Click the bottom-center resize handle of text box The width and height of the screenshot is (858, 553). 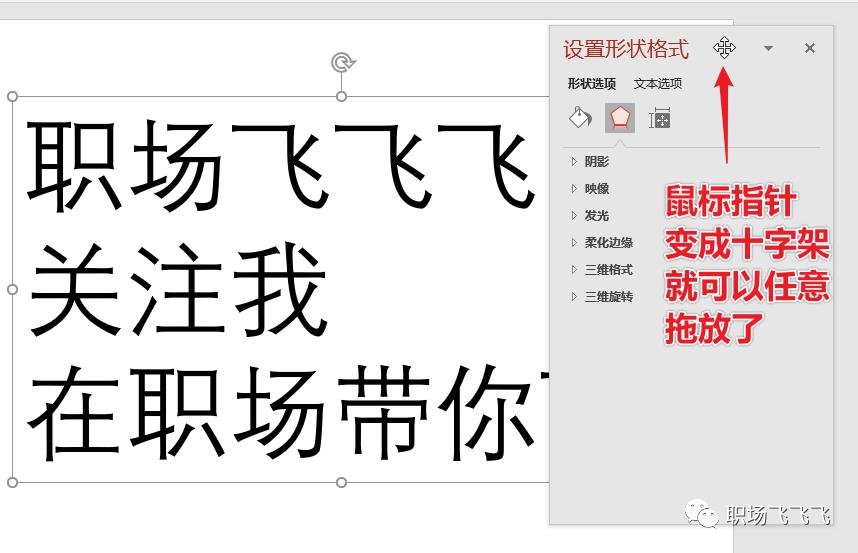pyautogui.click(x=342, y=482)
